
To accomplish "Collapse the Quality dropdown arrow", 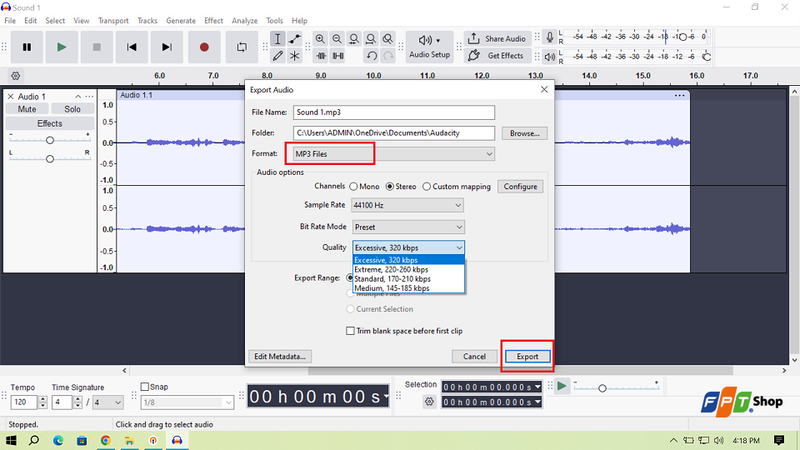I will [x=459, y=248].
